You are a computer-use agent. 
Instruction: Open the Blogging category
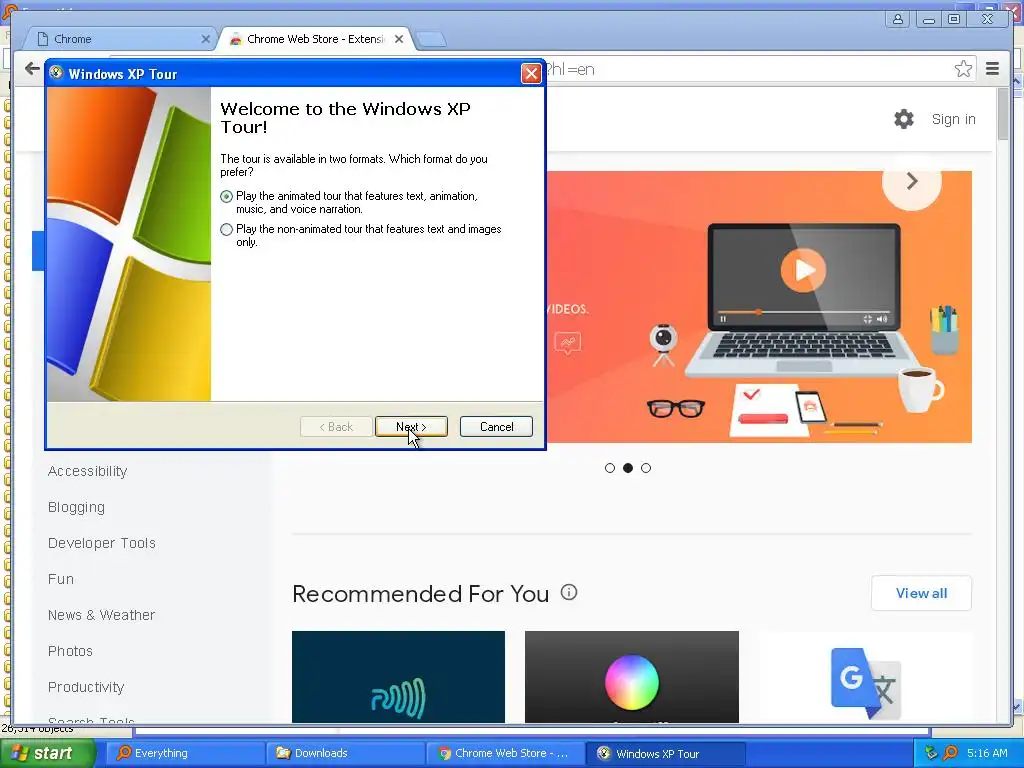76,507
